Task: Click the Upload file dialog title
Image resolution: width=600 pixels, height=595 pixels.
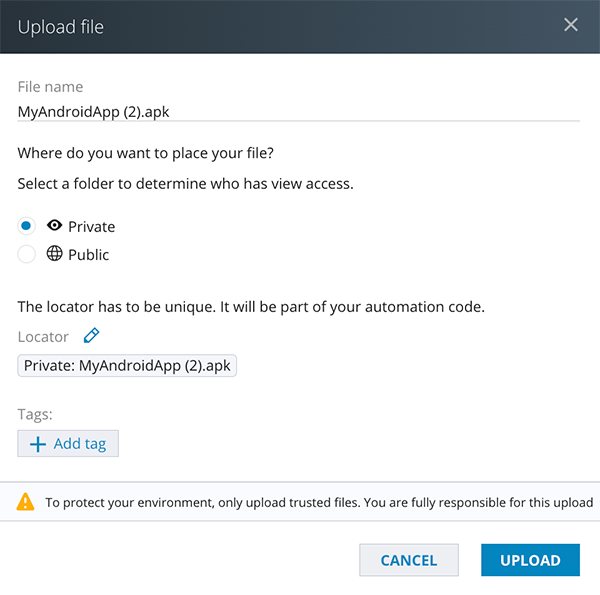Action: (x=61, y=26)
